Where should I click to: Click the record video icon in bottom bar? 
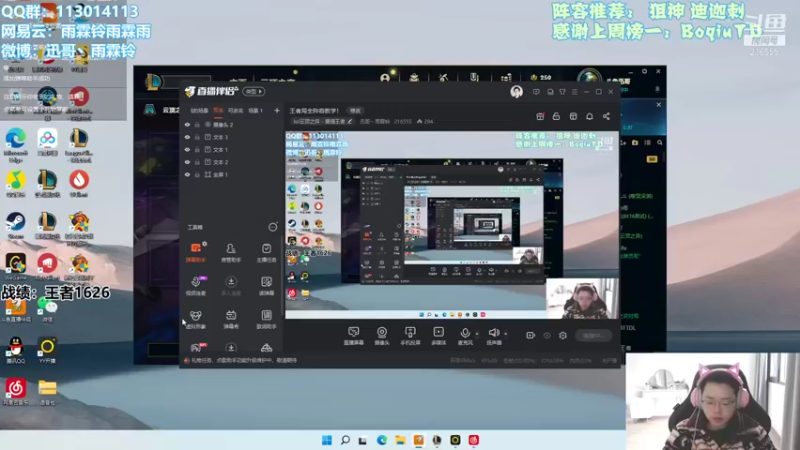point(531,335)
